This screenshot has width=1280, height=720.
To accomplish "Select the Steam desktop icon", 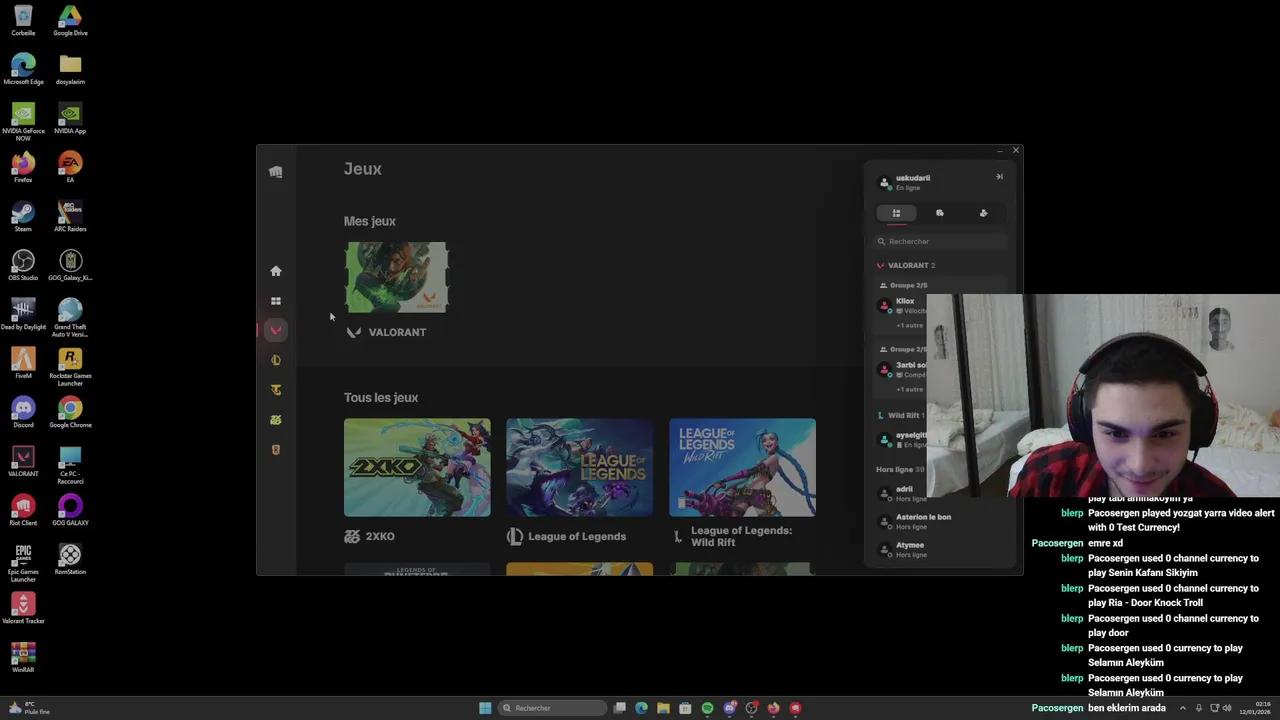I will click(x=23, y=217).
